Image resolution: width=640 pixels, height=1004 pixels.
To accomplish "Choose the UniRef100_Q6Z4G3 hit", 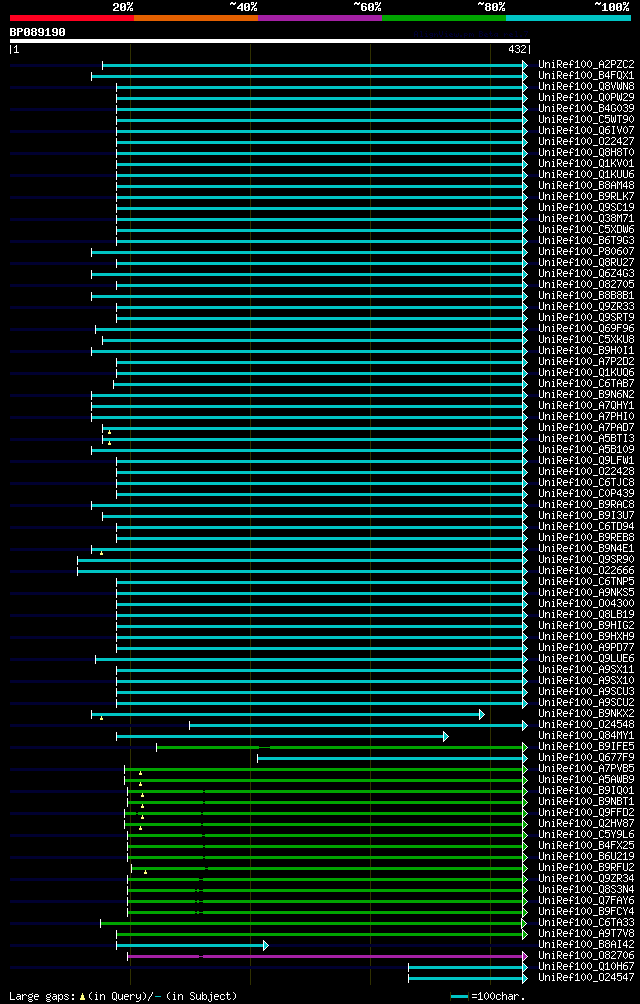I will [x=586, y=274].
